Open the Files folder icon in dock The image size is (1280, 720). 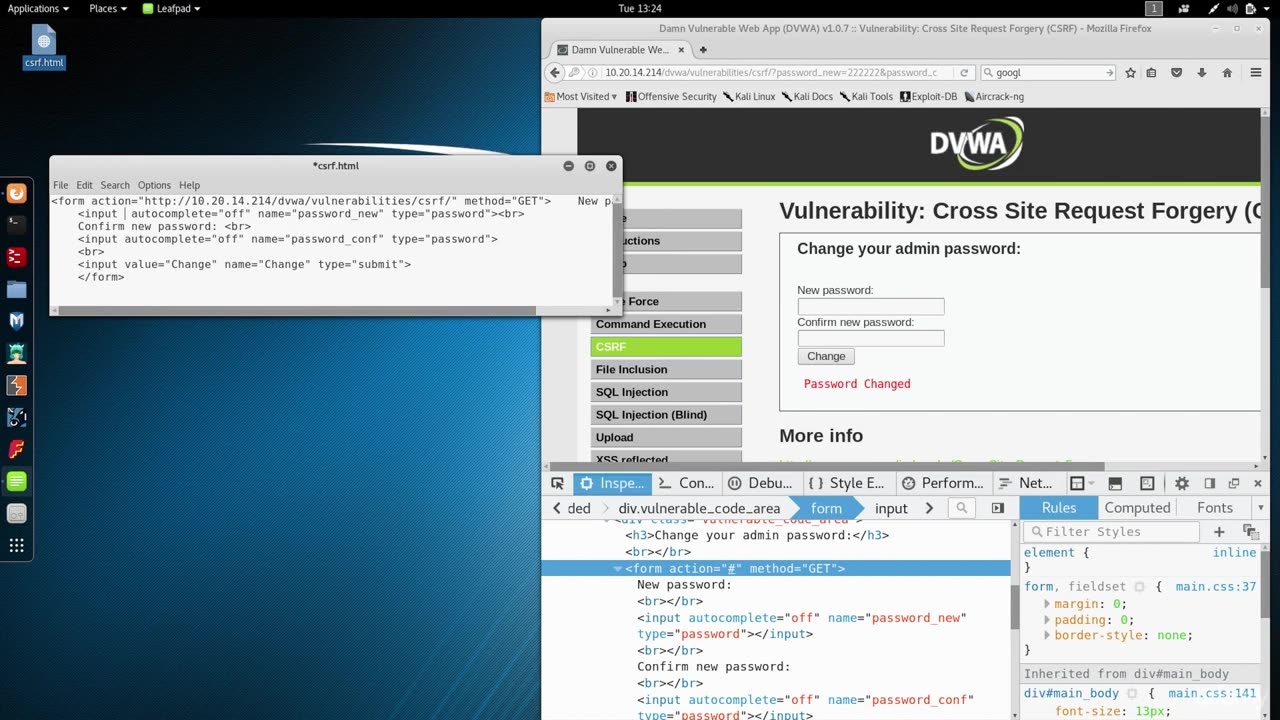click(x=16, y=289)
